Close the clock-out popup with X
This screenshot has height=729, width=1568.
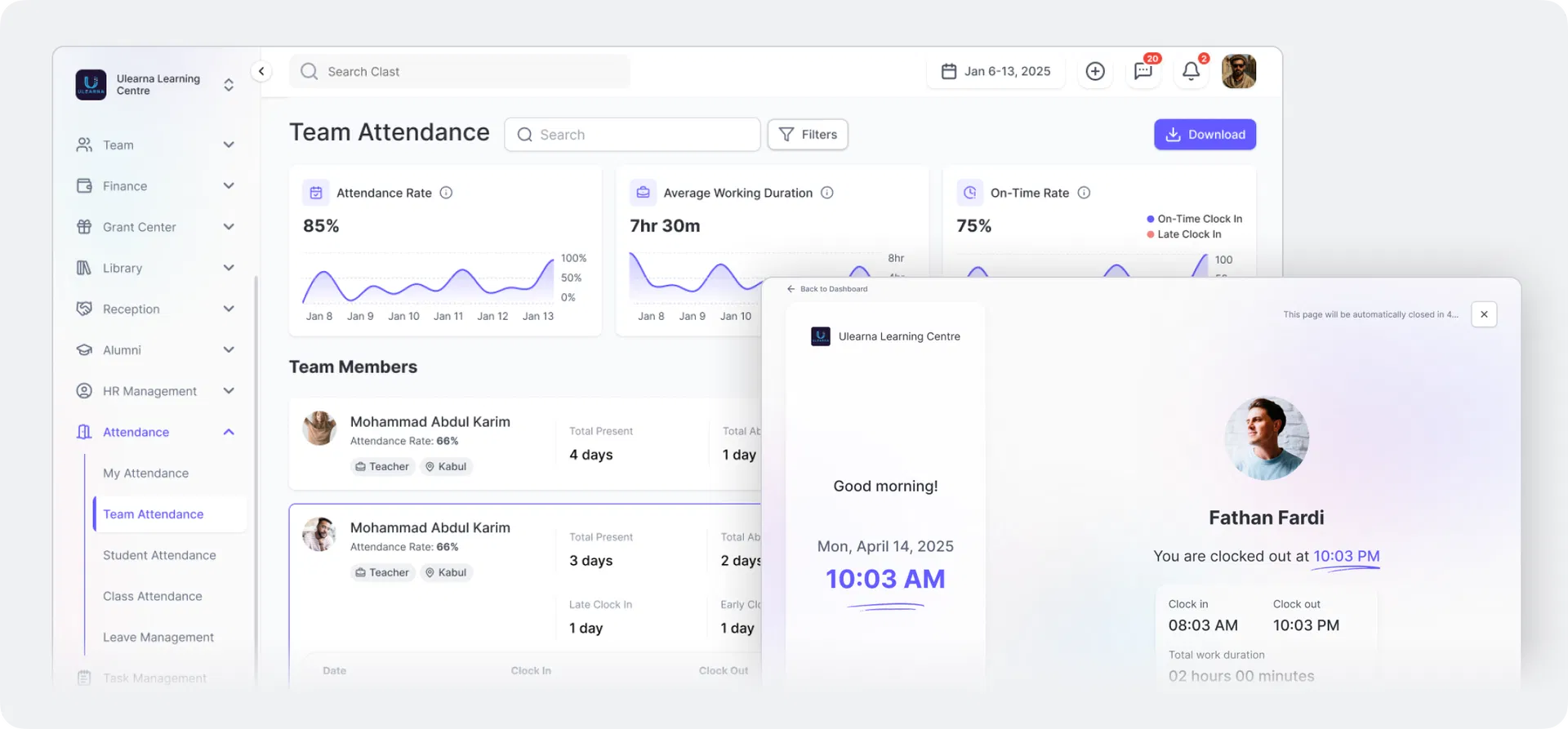click(1484, 314)
